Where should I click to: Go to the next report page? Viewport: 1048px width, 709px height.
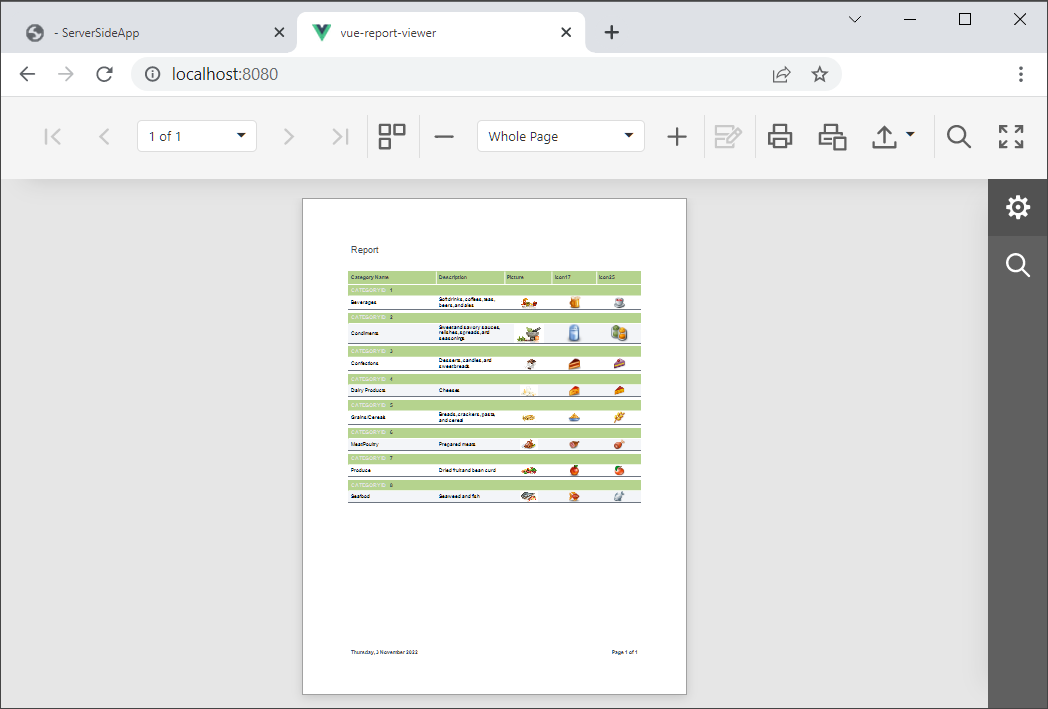click(x=288, y=136)
